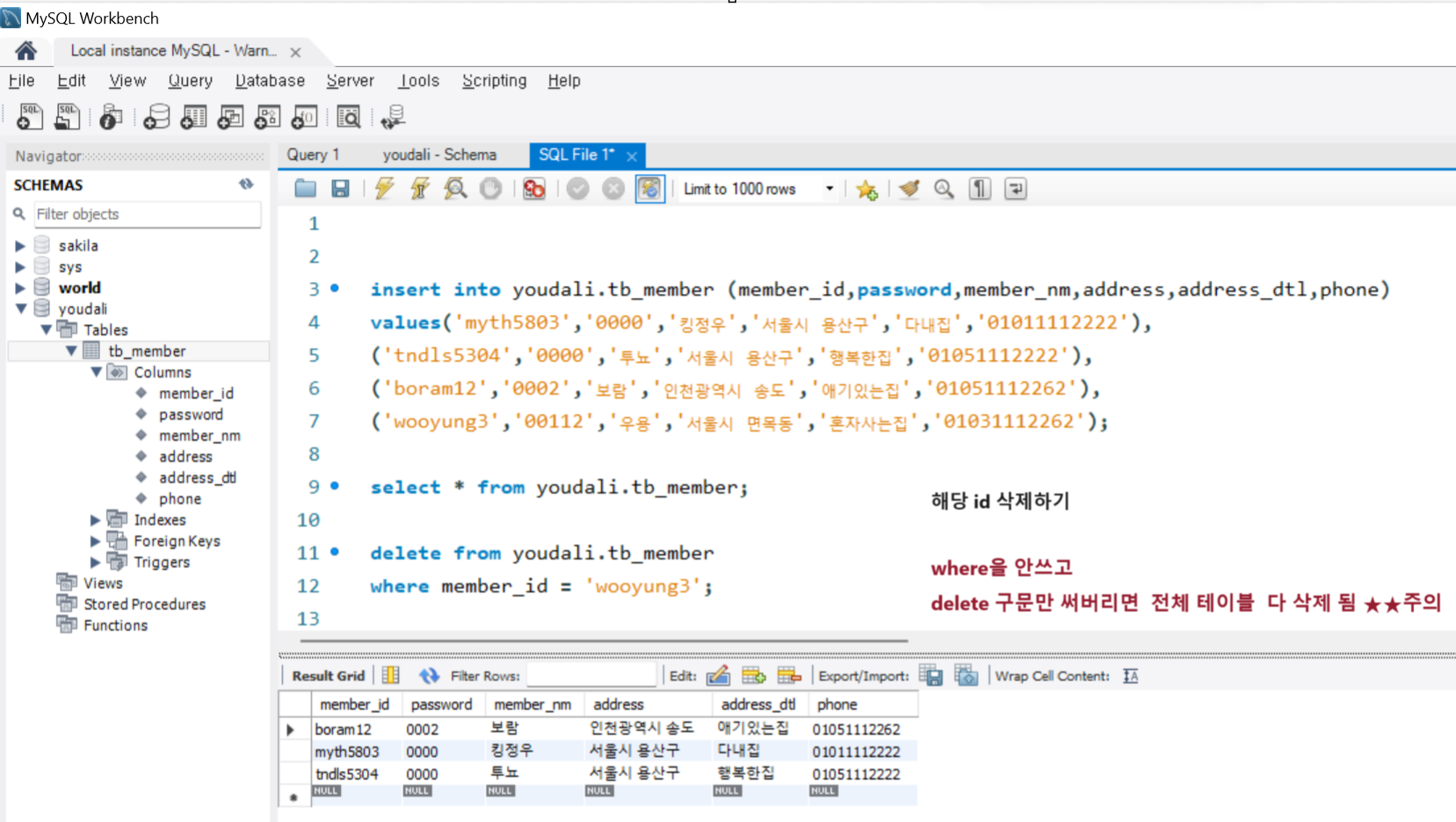Run Explain plan on current statement
Viewport: 1456px width, 822px height.
point(455,188)
